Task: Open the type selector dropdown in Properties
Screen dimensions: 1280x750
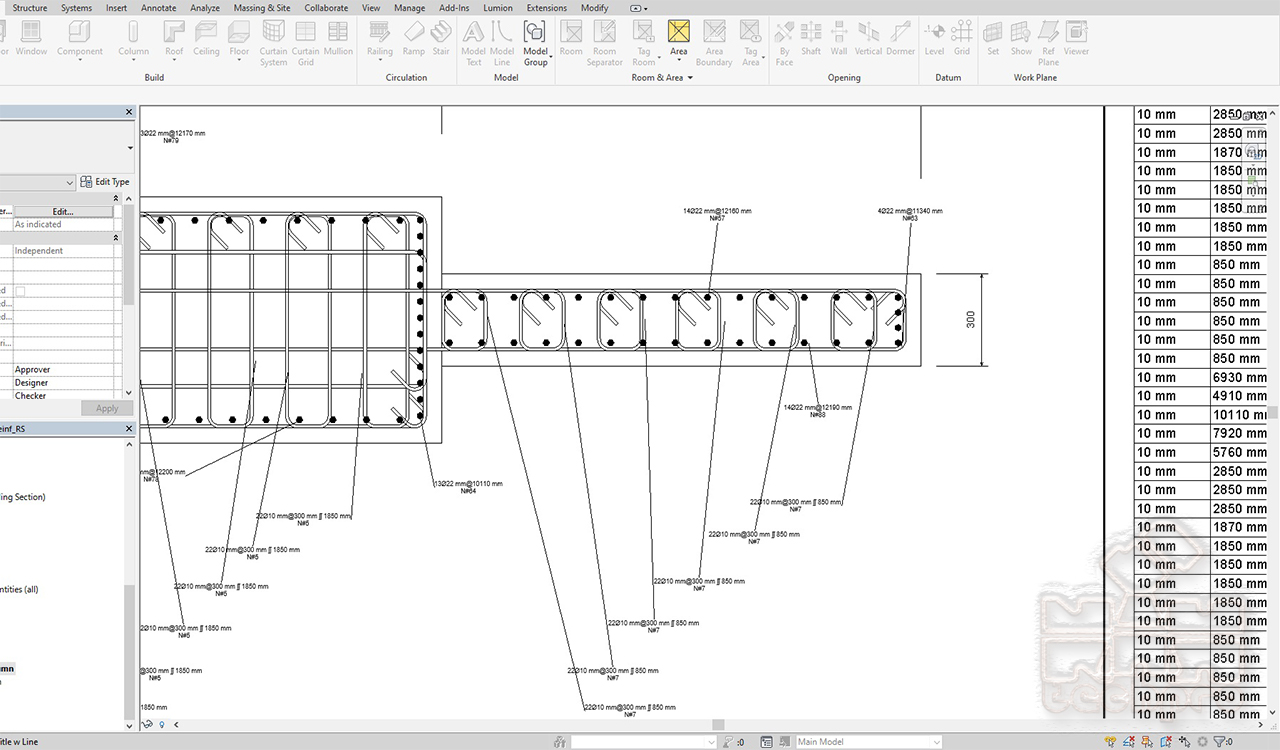Action: click(x=131, y=148)
